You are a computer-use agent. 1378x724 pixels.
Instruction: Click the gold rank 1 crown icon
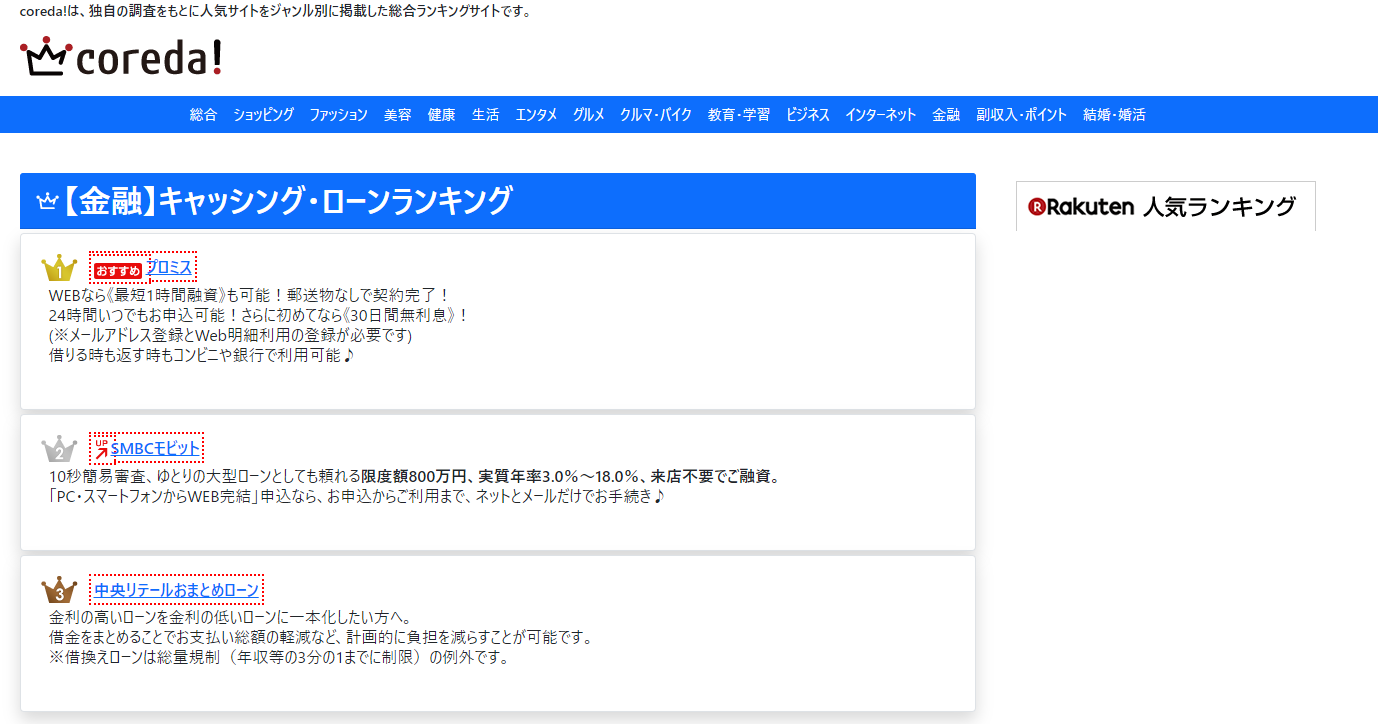tap(59, 268)
